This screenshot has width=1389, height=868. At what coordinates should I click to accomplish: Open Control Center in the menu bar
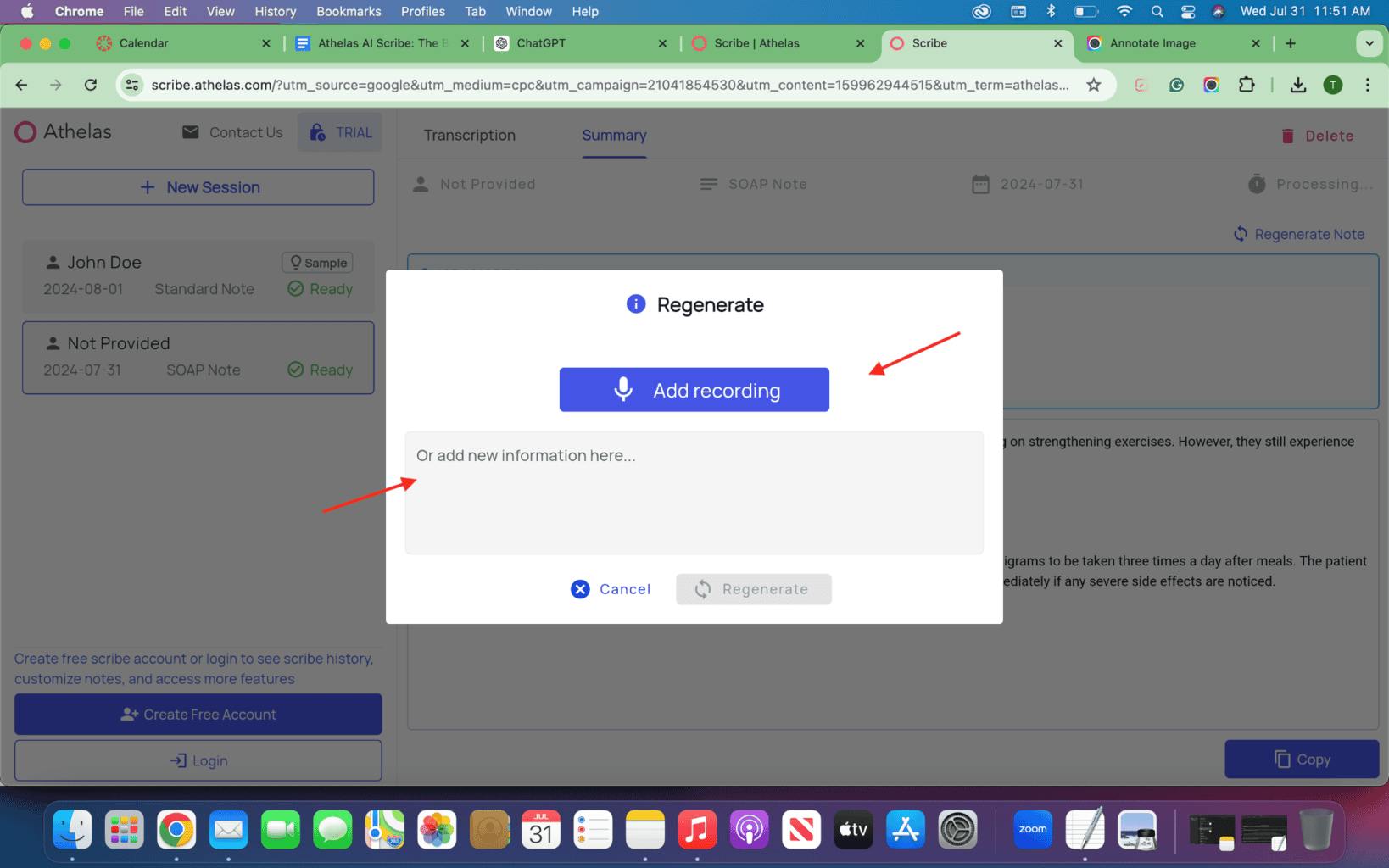(x=1188, y=11)
